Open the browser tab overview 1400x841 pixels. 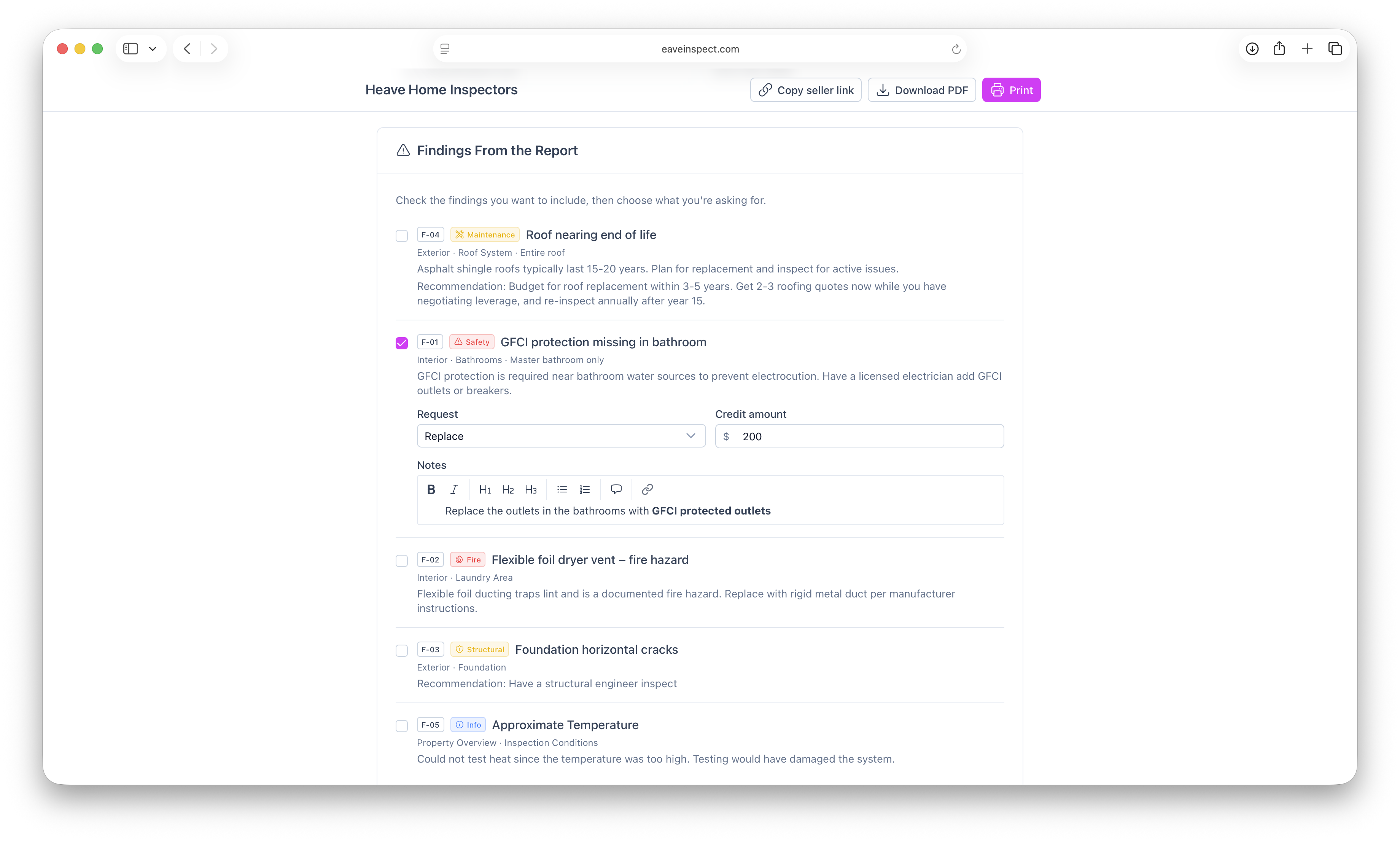1335,49
